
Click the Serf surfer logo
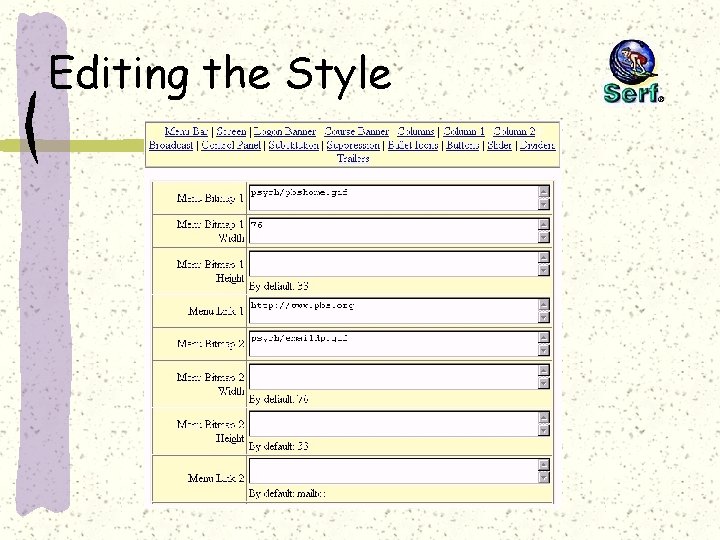coord(634,71)
